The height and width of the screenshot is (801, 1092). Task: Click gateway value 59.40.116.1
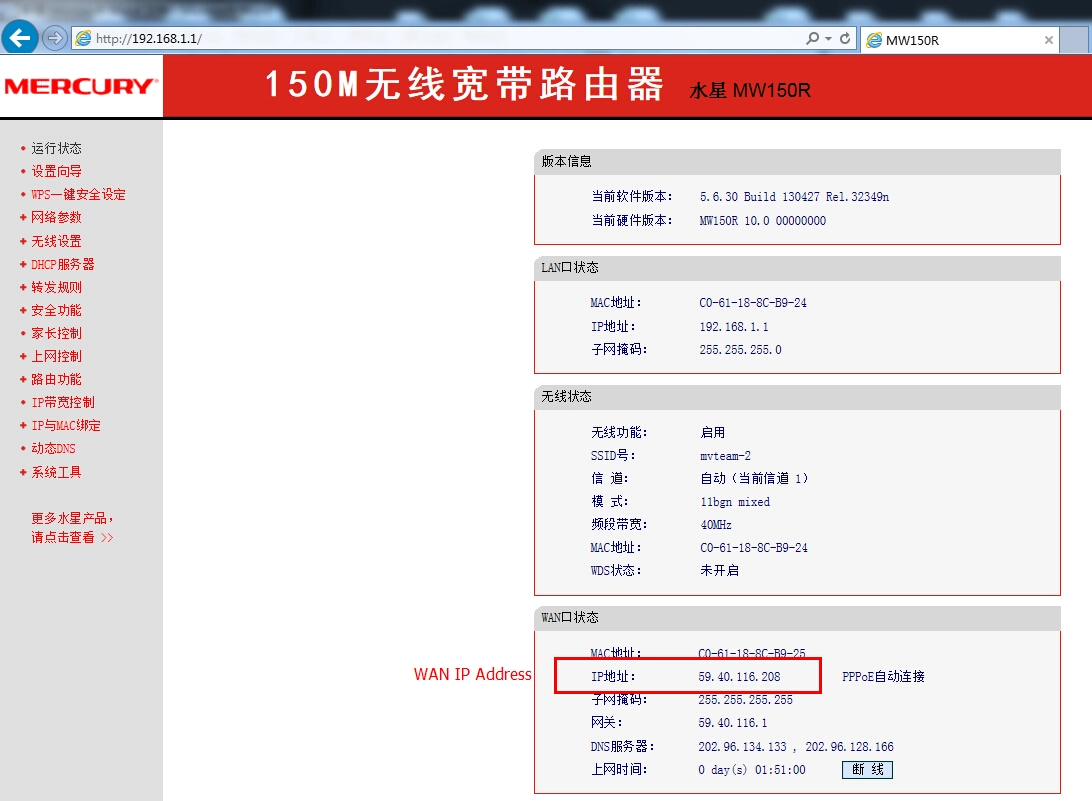pos(733,723)
